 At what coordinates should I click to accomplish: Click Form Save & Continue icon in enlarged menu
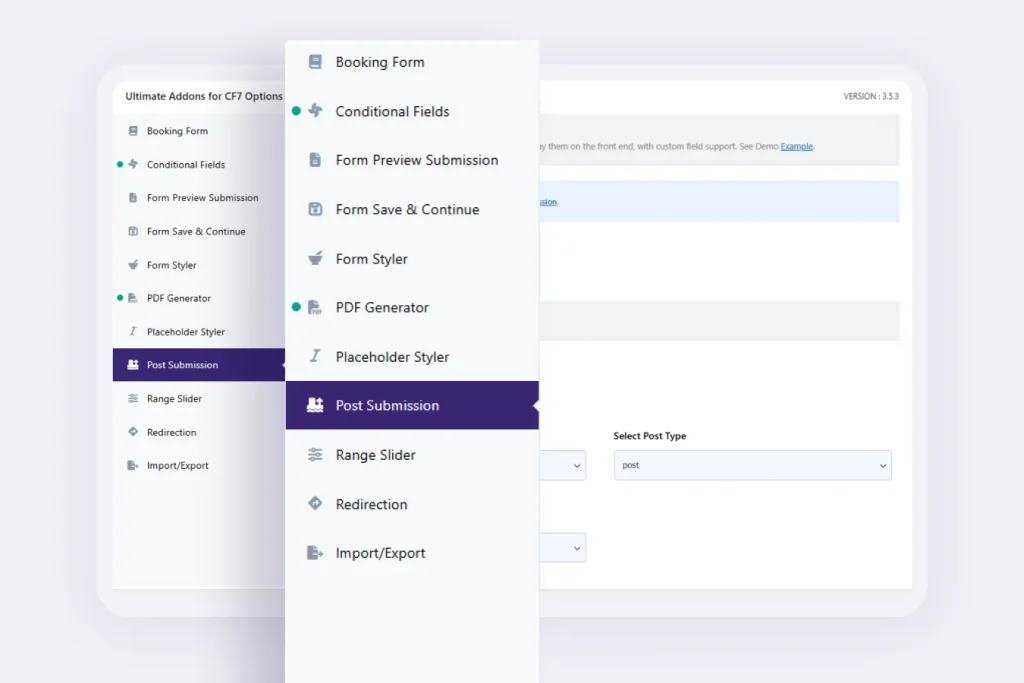pos(315,209)
